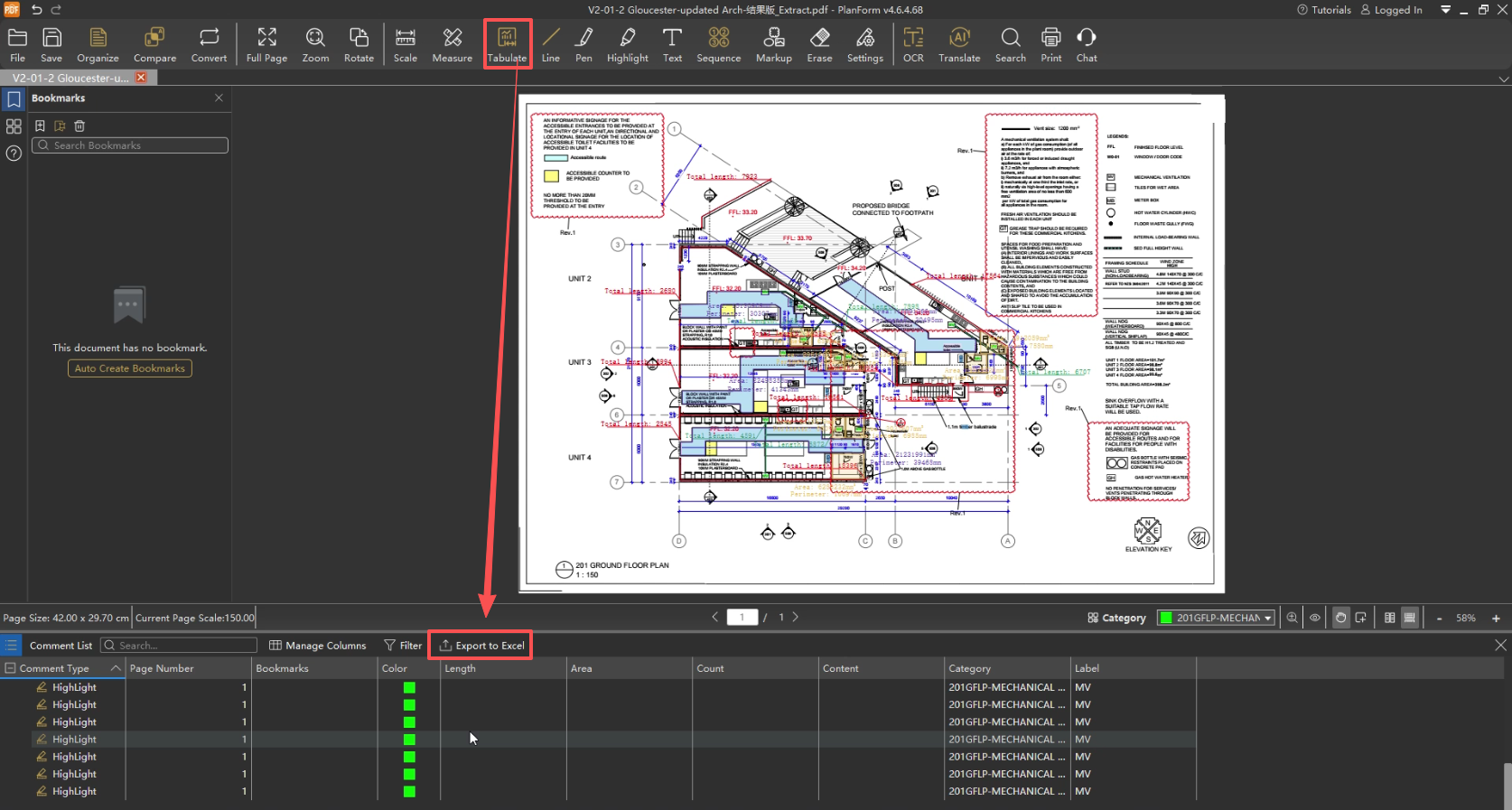Click Auto Create Bookmarks button
The image size is (1512, 810).
(x=130, y=368)
